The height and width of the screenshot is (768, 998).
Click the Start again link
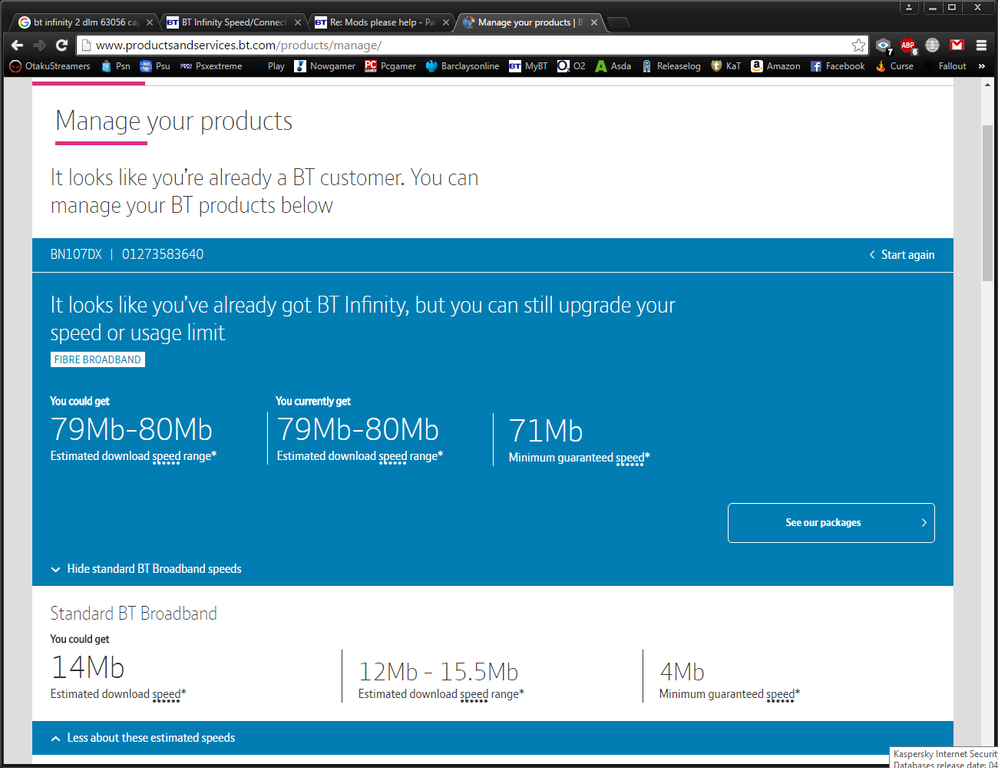[x=902, y=255]
